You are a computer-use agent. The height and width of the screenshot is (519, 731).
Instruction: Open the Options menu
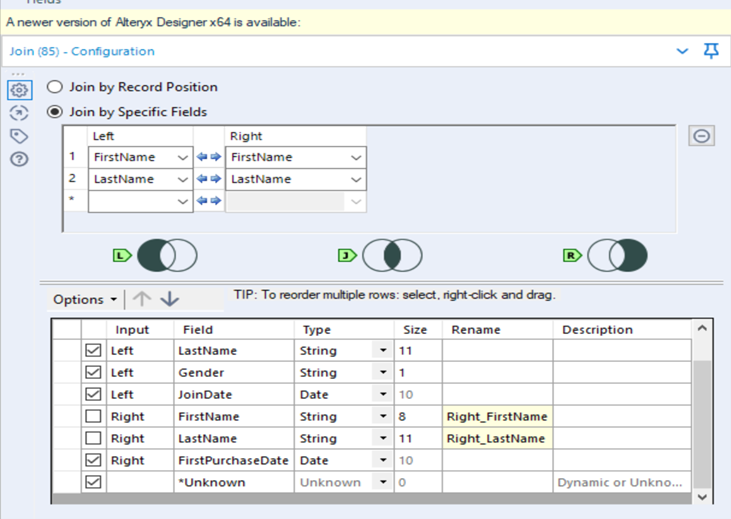tap(85, 299)
